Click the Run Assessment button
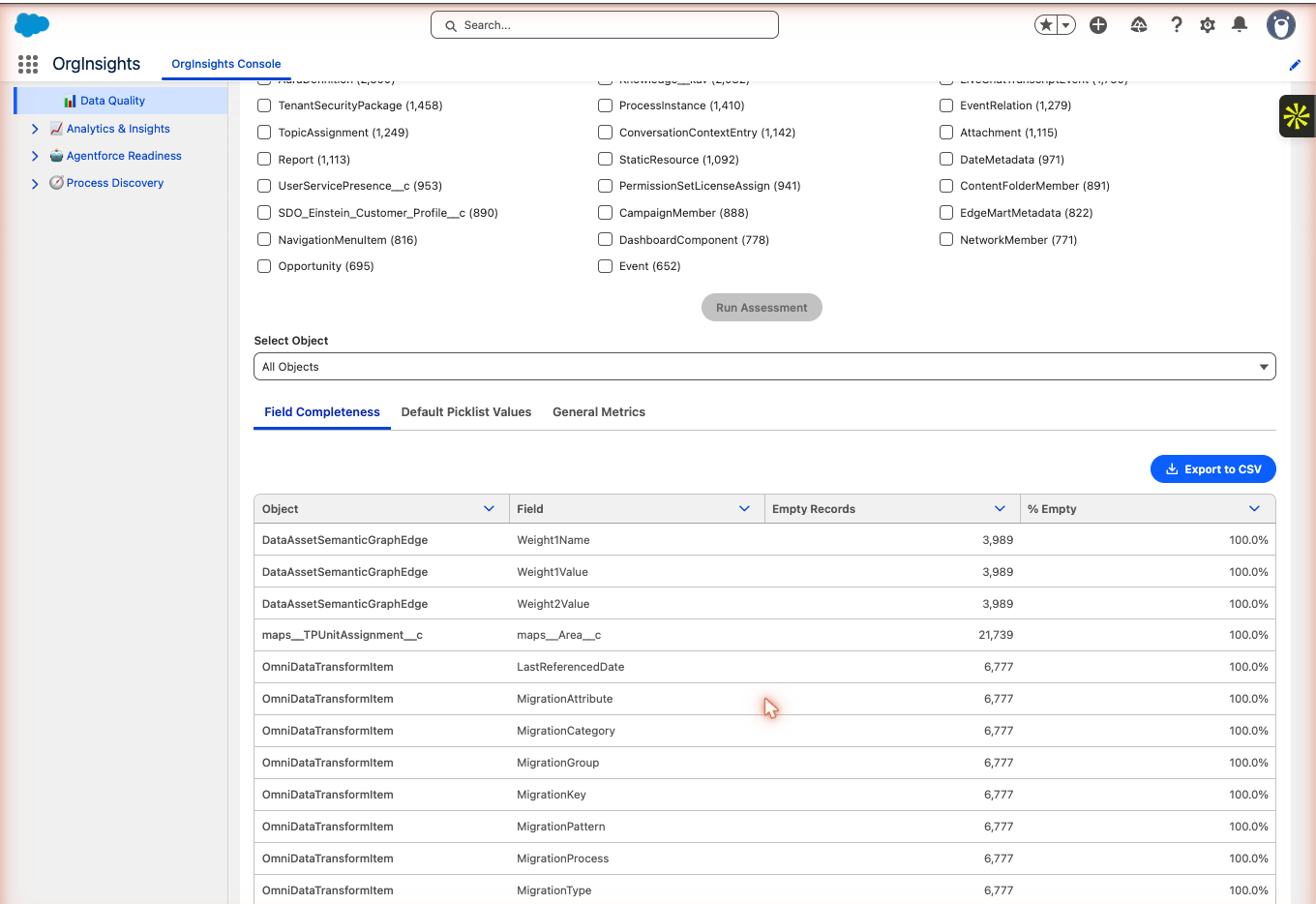 pos(762,308)
